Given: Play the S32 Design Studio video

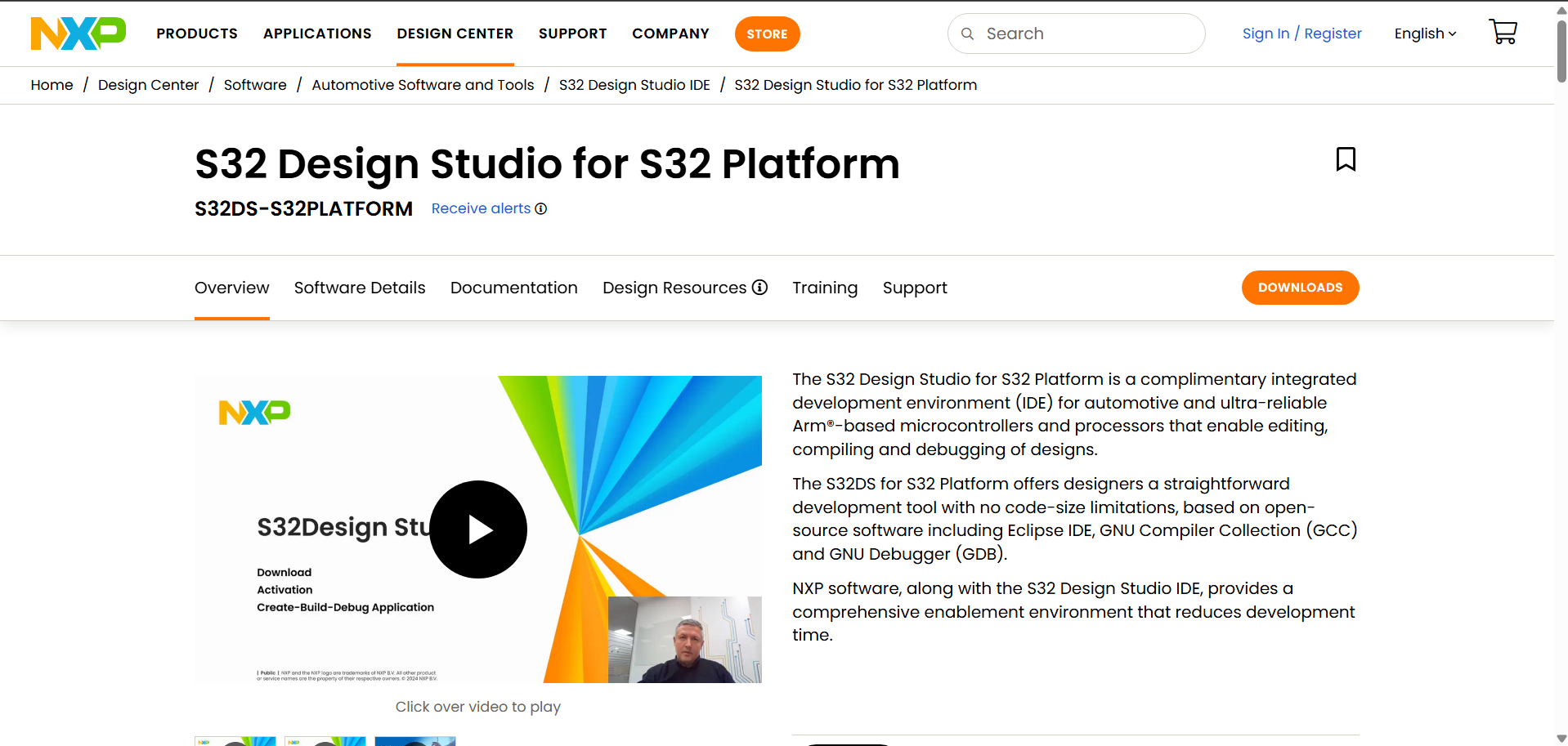Looking at the screenshot, I should click(478, 529).
